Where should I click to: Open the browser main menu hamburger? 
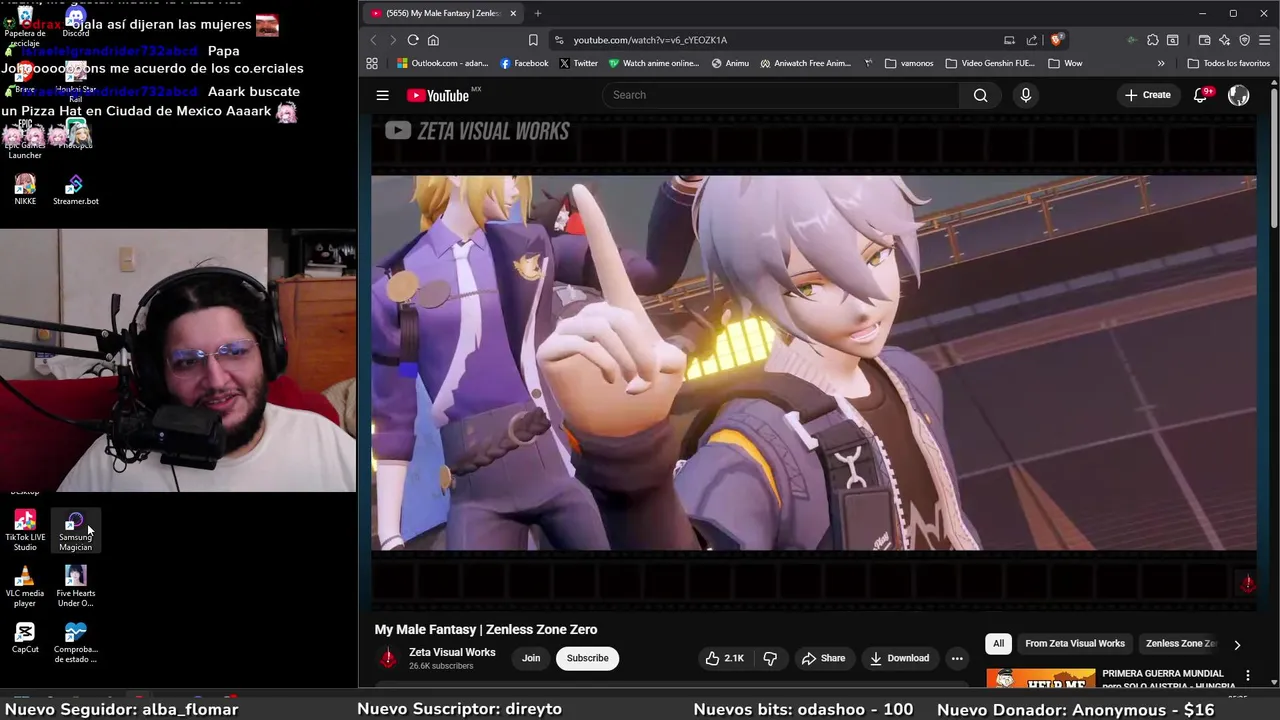coord(1264,40)
